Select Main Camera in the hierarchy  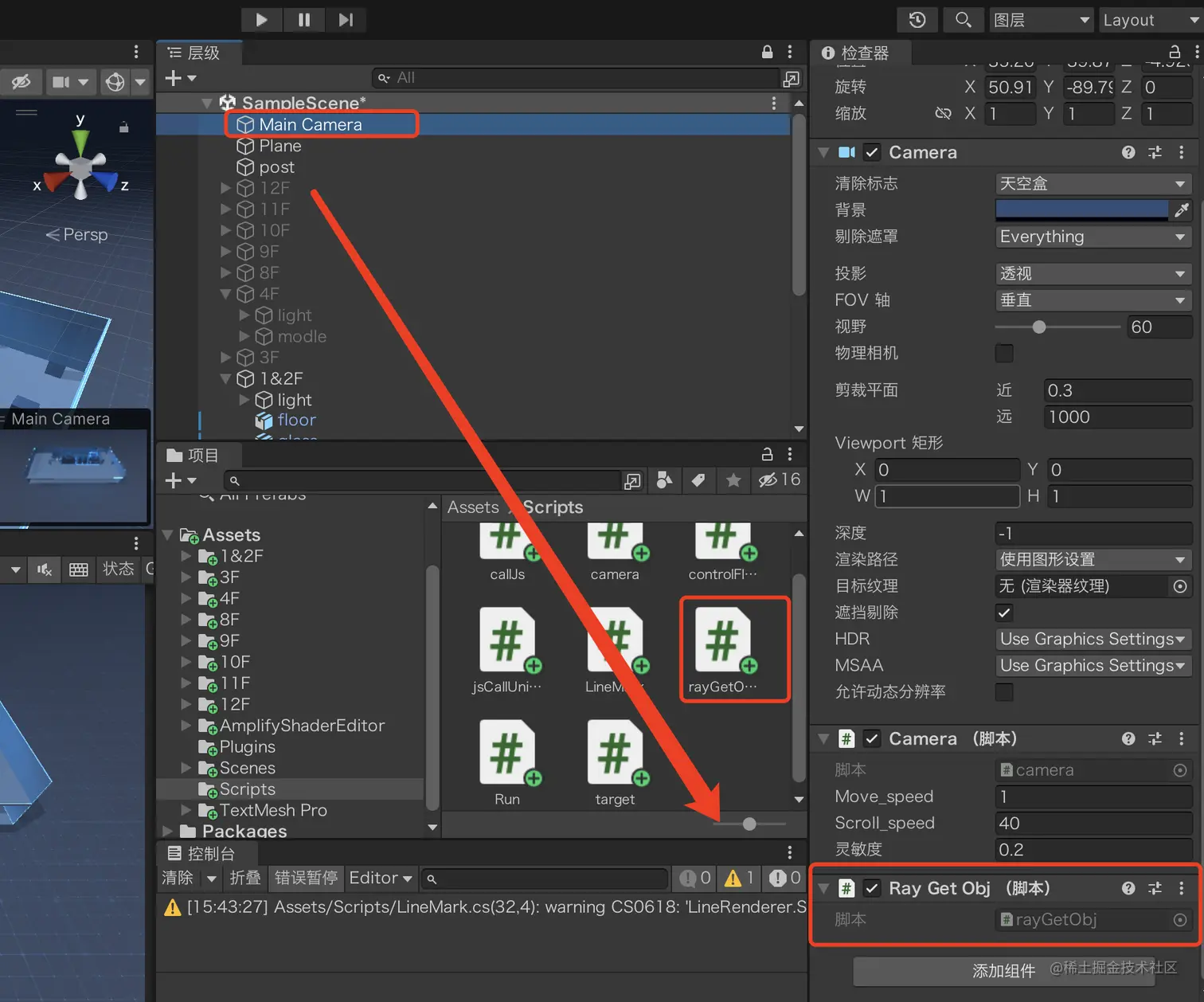click(x=311, y=124)
